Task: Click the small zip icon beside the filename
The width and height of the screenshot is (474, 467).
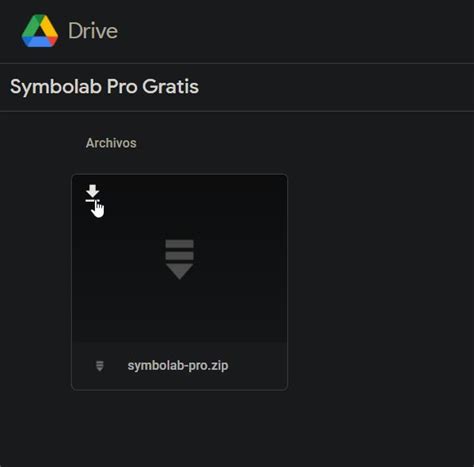Action: click(x=100, y=366)
